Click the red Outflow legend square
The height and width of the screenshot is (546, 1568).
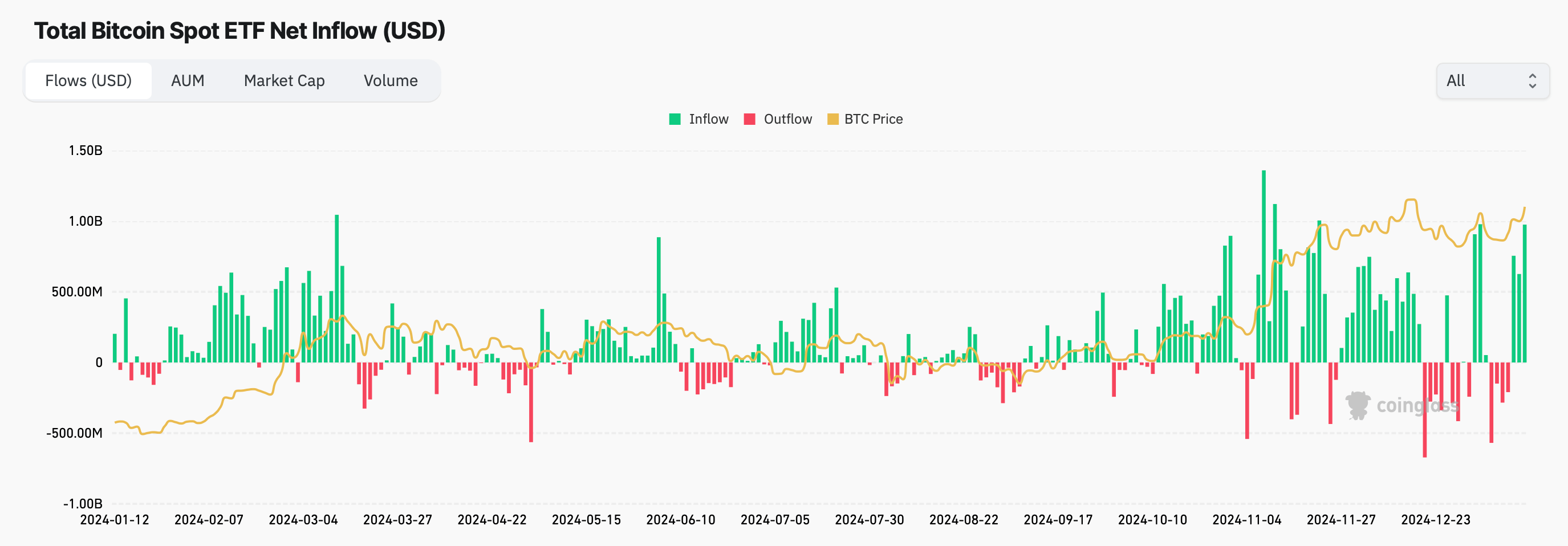(750, 119)
